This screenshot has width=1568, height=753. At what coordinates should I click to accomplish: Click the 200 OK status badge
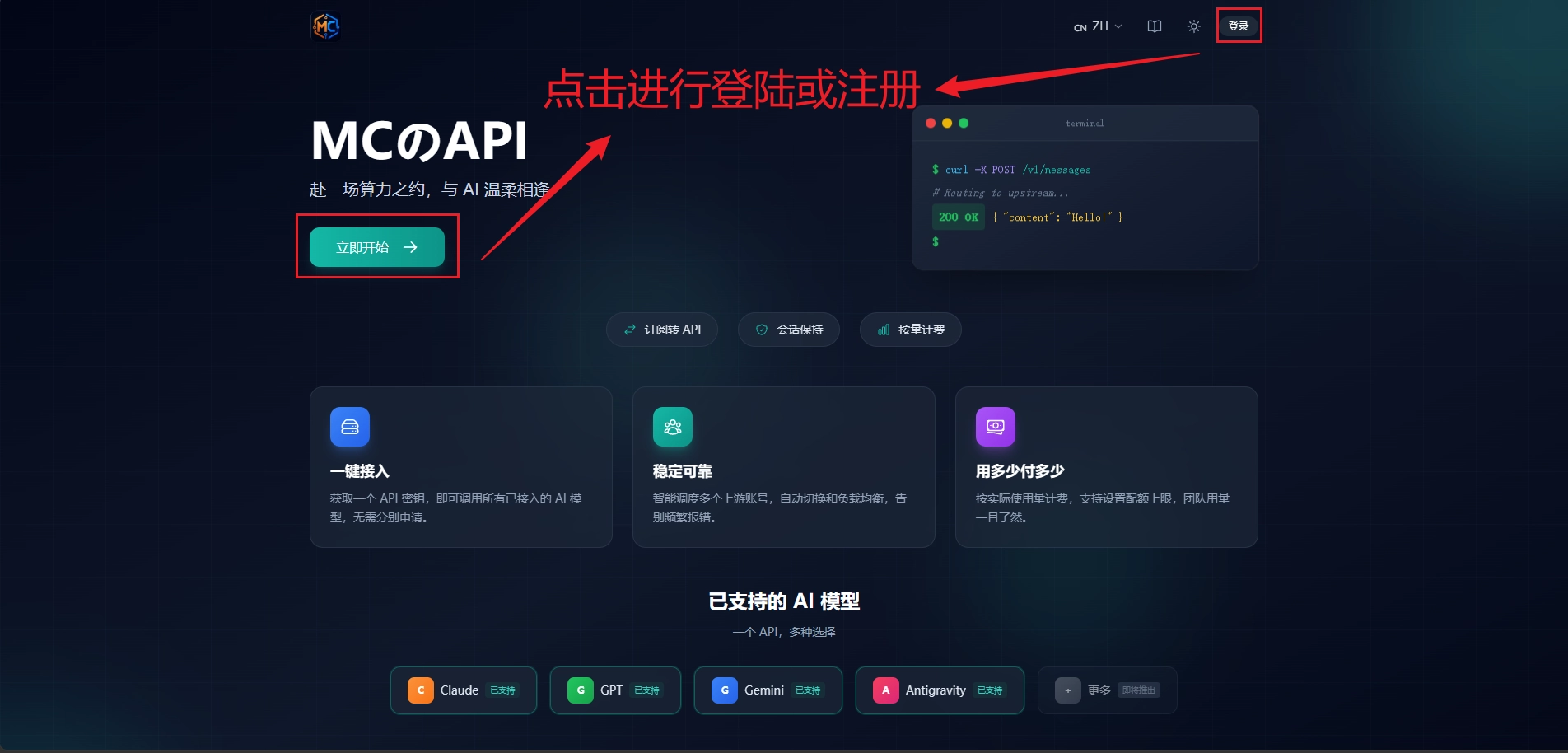[959, 217]
